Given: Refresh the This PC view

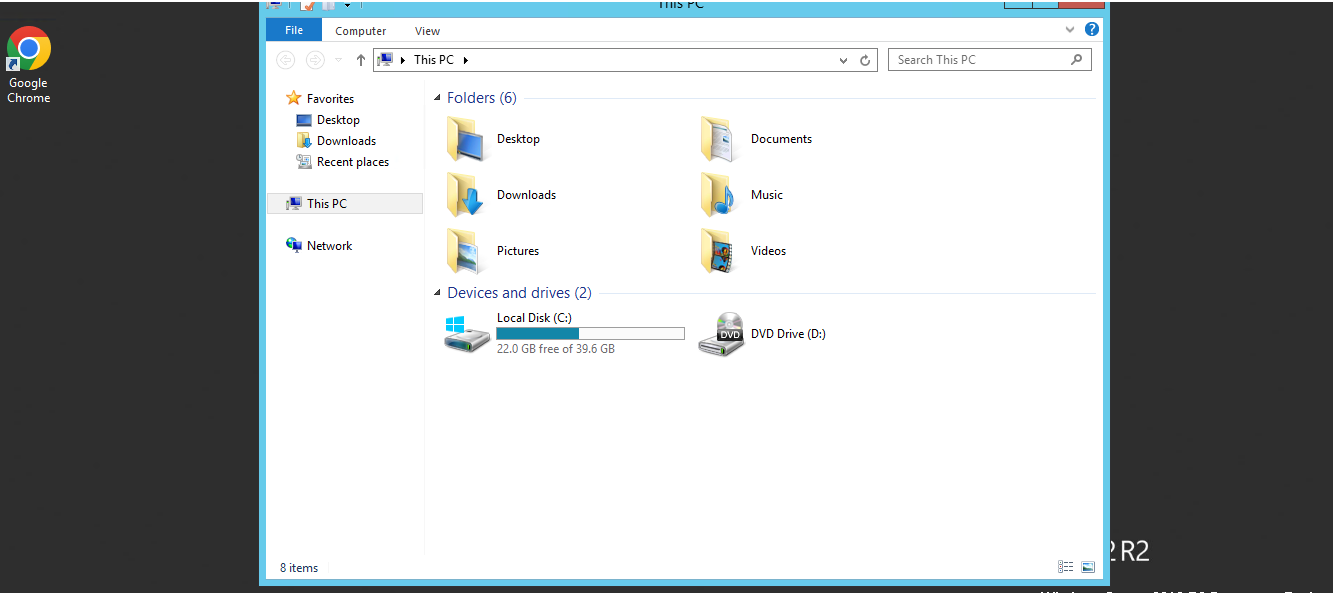Looking at the screenshot, I should [866, 60].
